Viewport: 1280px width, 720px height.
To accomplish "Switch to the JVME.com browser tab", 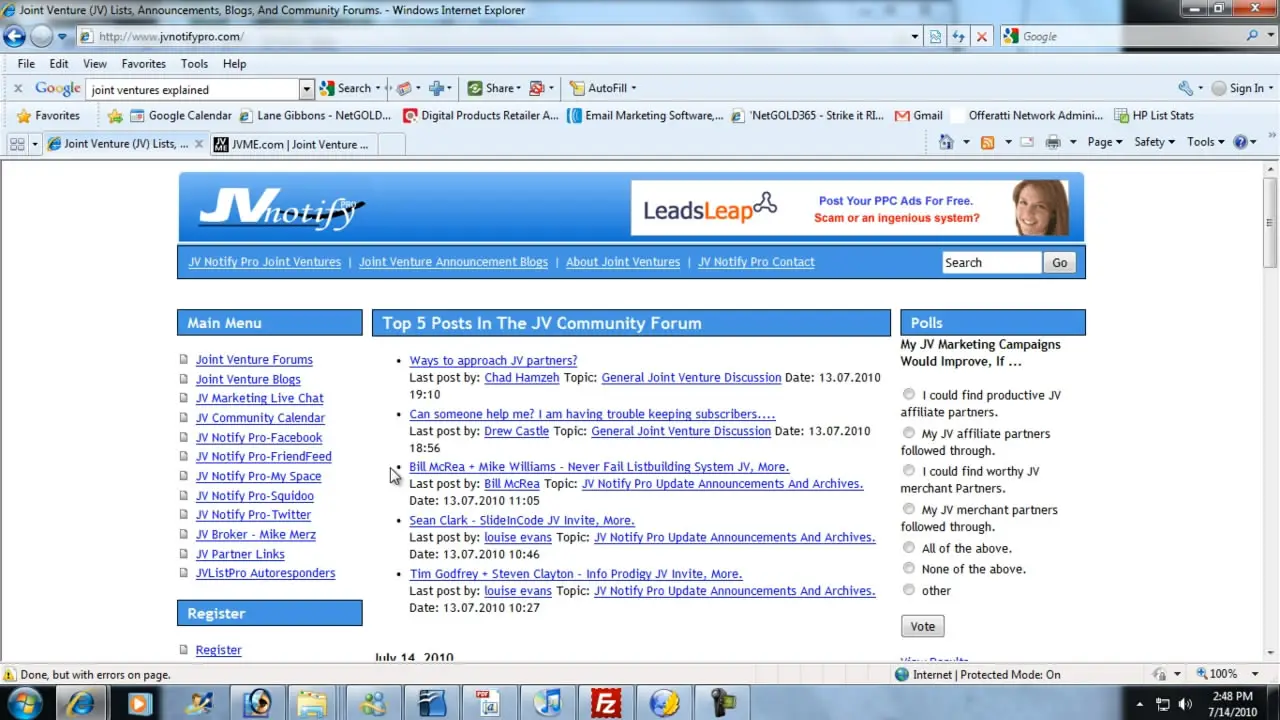I will [292, 144].
